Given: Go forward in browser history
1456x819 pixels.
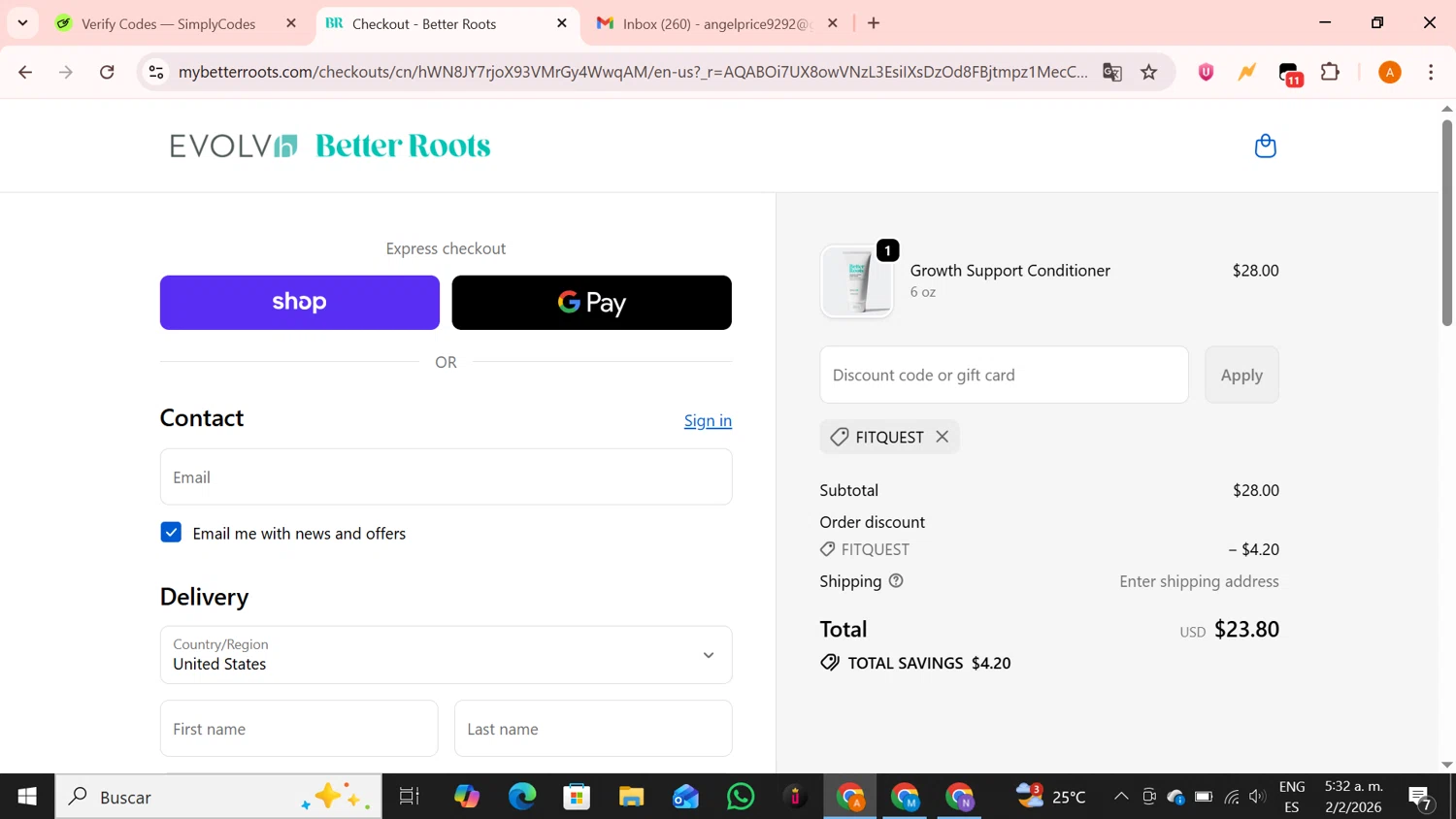Looking at the screenshot, I should [x=66, y=72].
